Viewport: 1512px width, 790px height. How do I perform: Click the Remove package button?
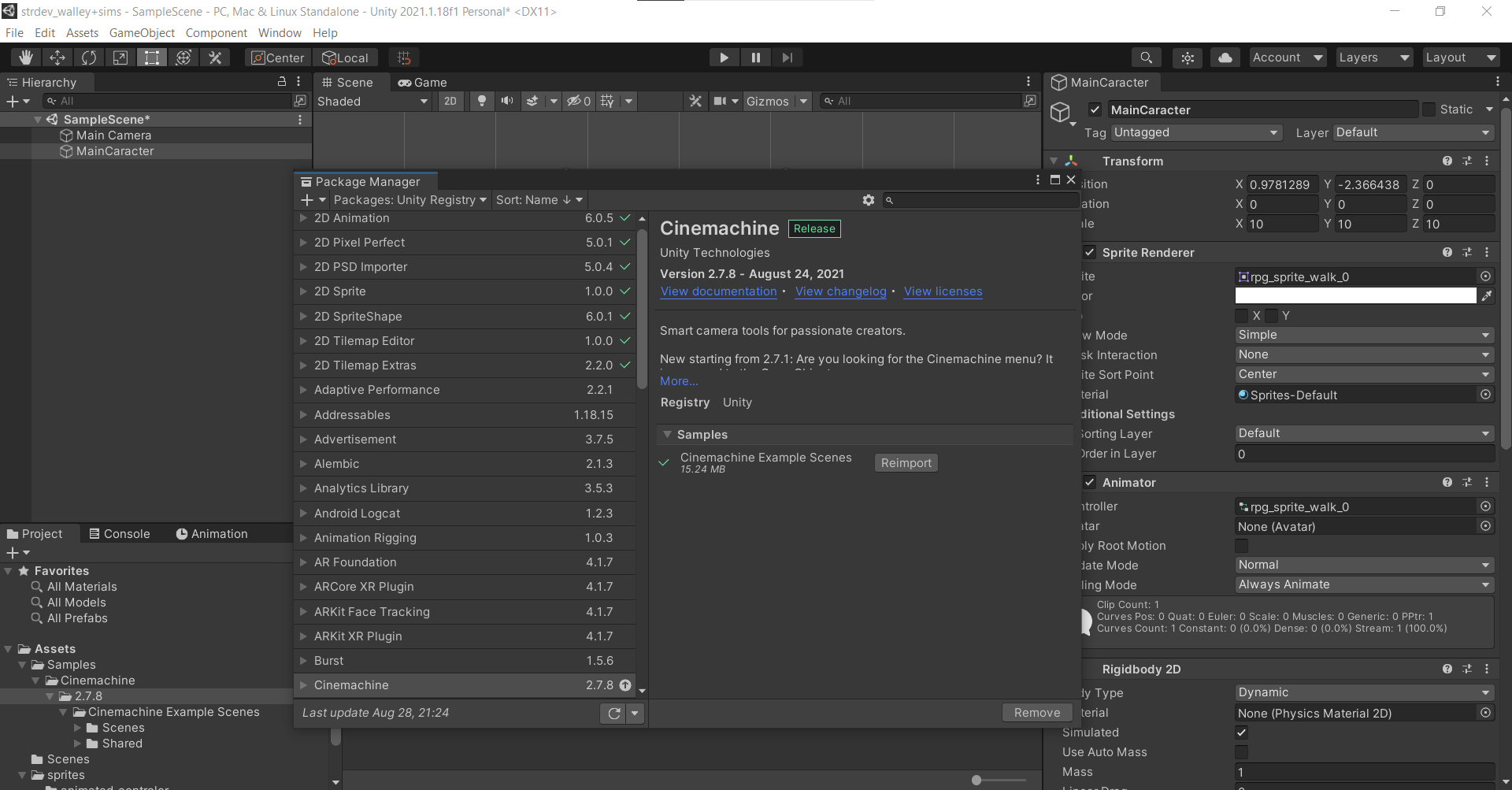point(1037,713)
